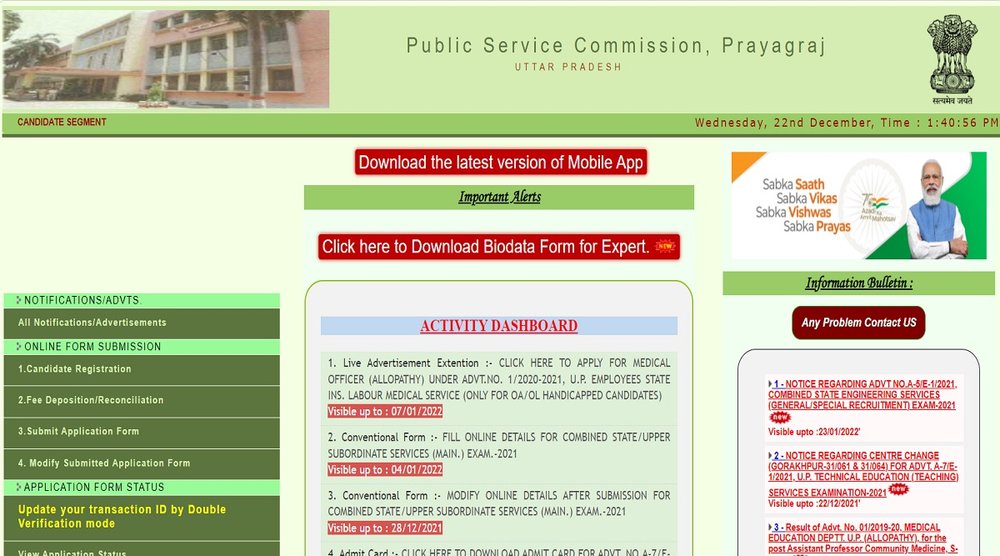The height and width of the screenshot is (556, 1000).
Task: Open Update transaction ID by Double Verification
Action: (122, 516)
